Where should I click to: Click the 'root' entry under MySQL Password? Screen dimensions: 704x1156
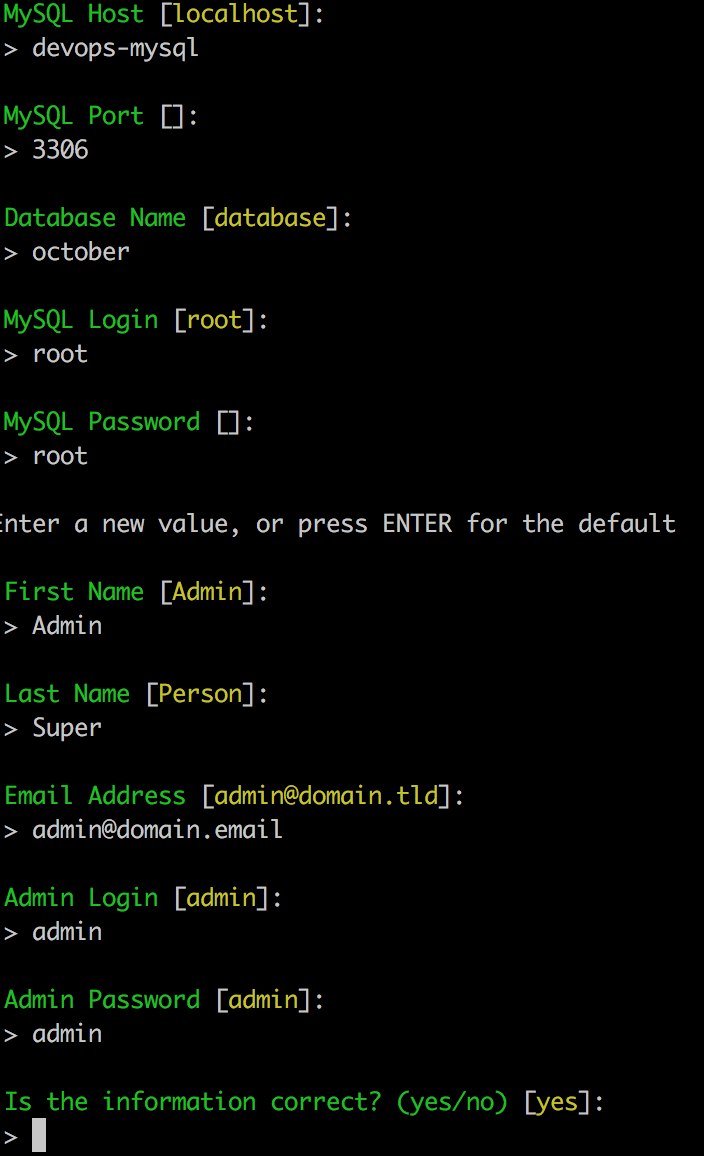point(60,456)
